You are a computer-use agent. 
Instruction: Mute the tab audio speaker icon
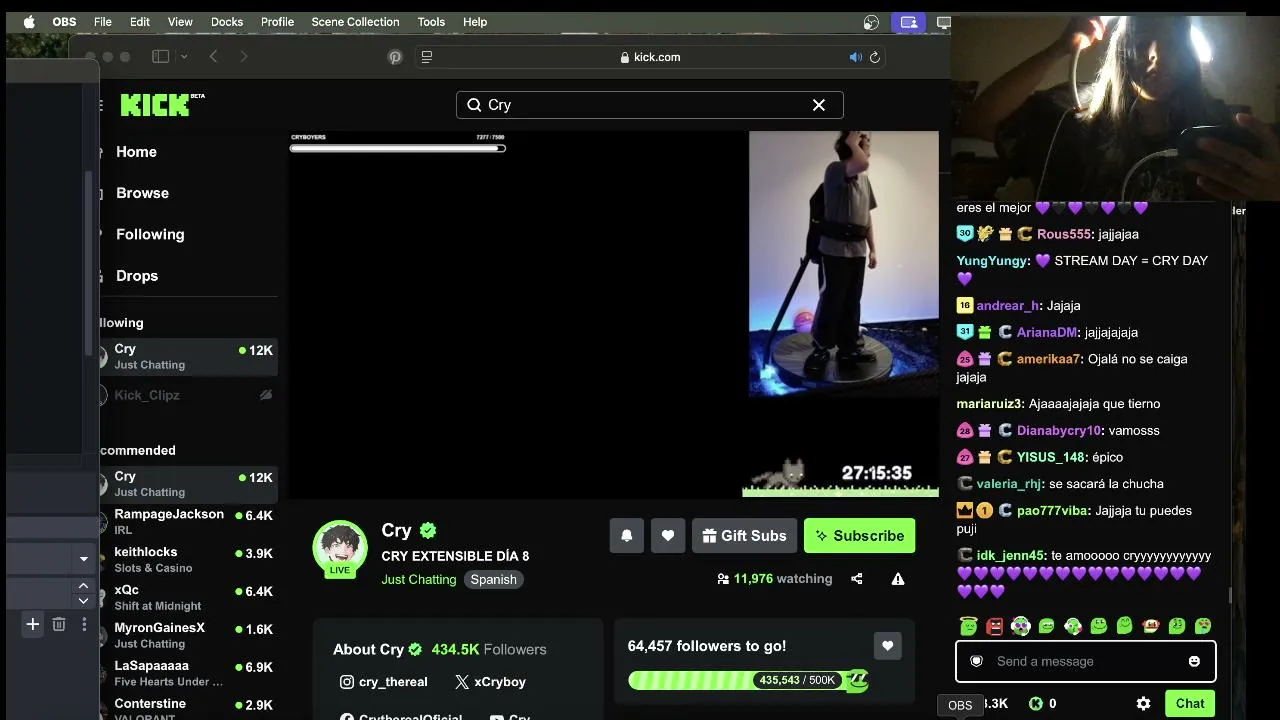click(855, 57)
